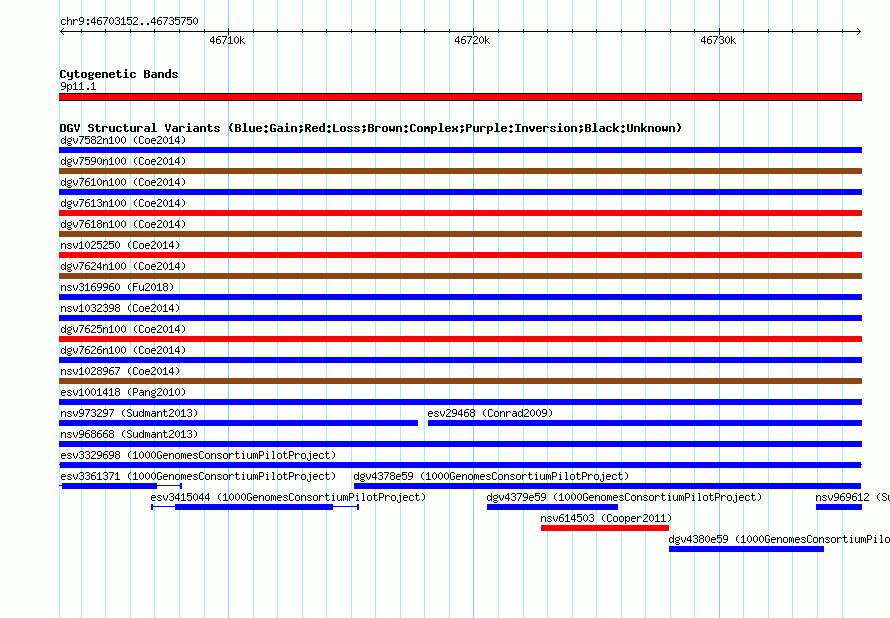Image resolution: width=890 pixels, height=618 pixels.
Task: Select the blue bar under dgv4379e59
Action: coord(552,507)
